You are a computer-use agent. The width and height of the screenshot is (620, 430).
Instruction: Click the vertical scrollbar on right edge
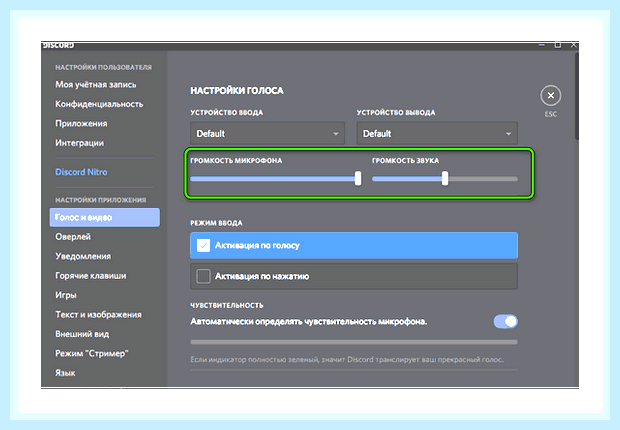click(577, 96)
